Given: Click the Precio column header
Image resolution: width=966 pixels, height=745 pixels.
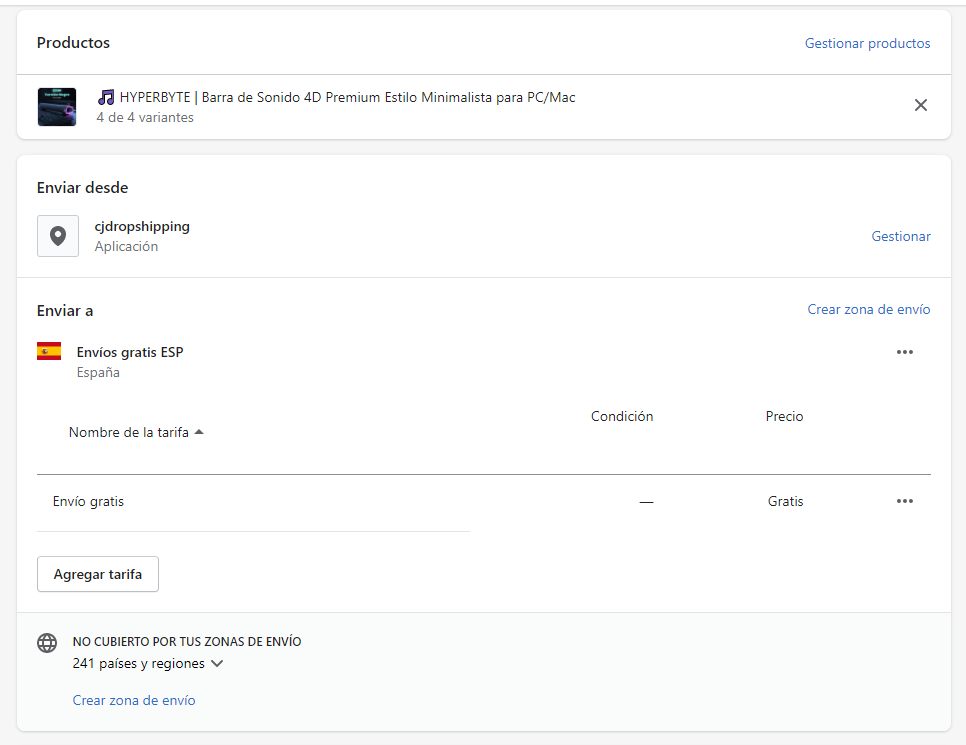Looking at the screenshot, I should tap(784, 416).
